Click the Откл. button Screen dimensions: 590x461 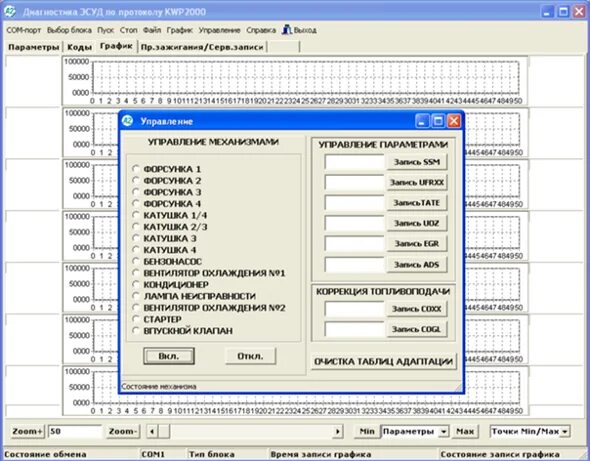coord(250,356)
